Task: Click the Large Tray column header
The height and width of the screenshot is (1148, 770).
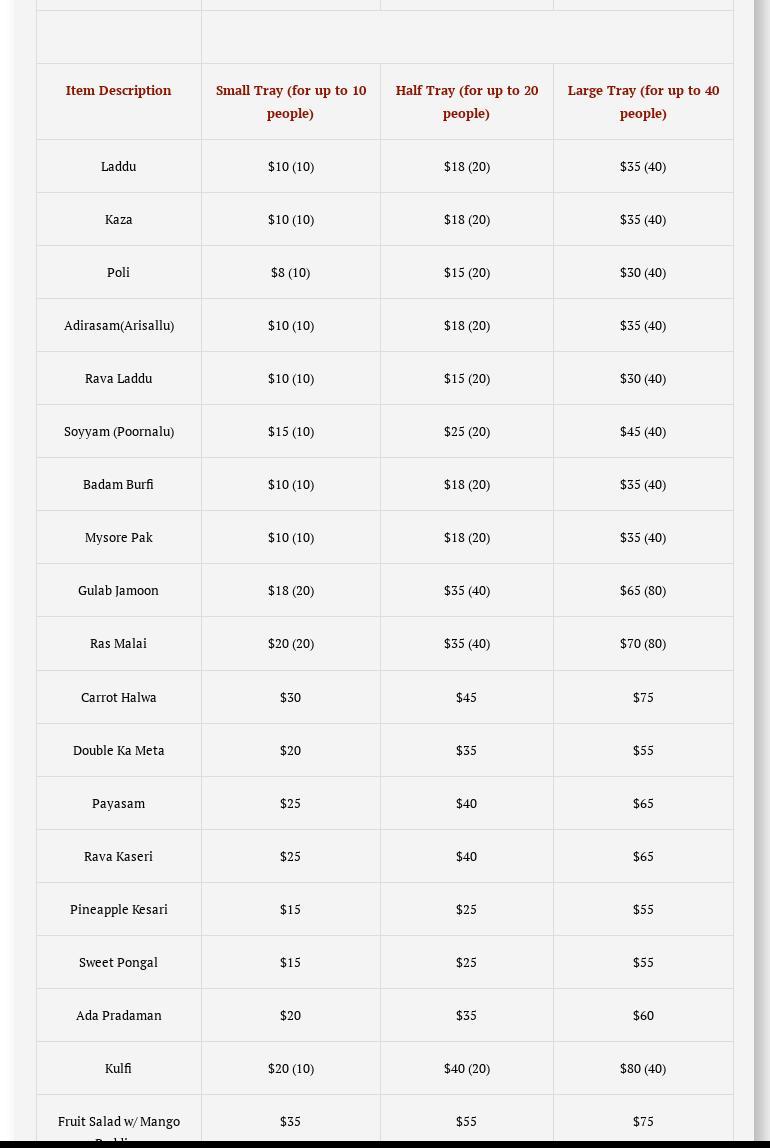Action: click(643, 101)
